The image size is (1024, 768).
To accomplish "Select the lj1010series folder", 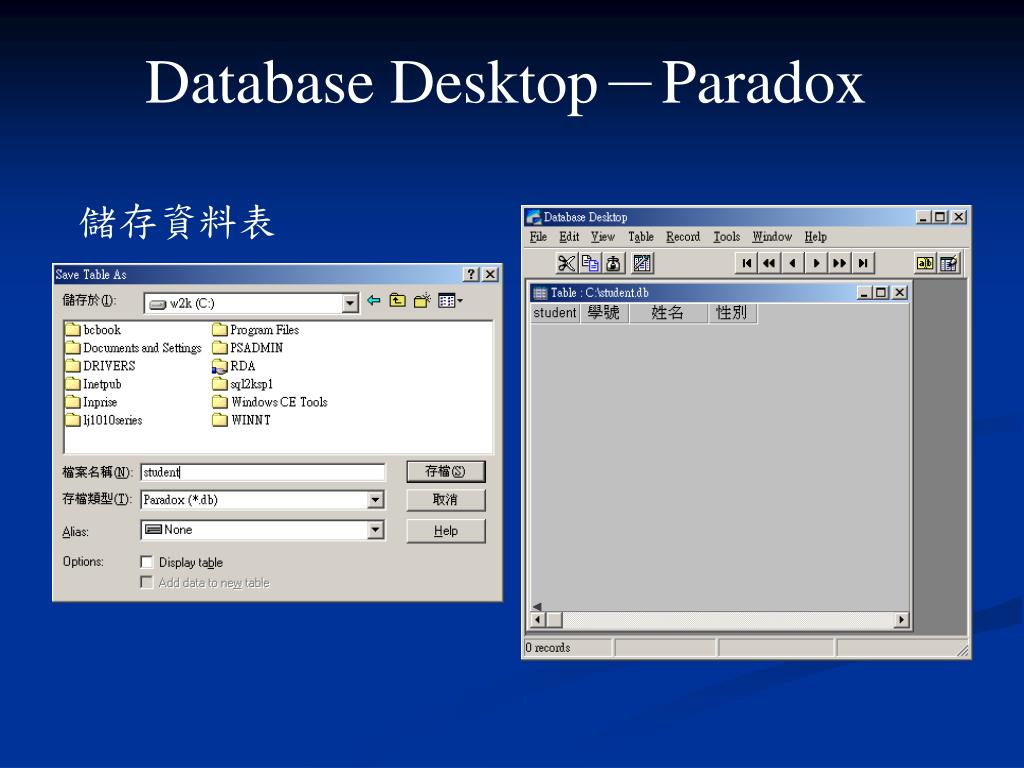I will [x=104, y=420].
